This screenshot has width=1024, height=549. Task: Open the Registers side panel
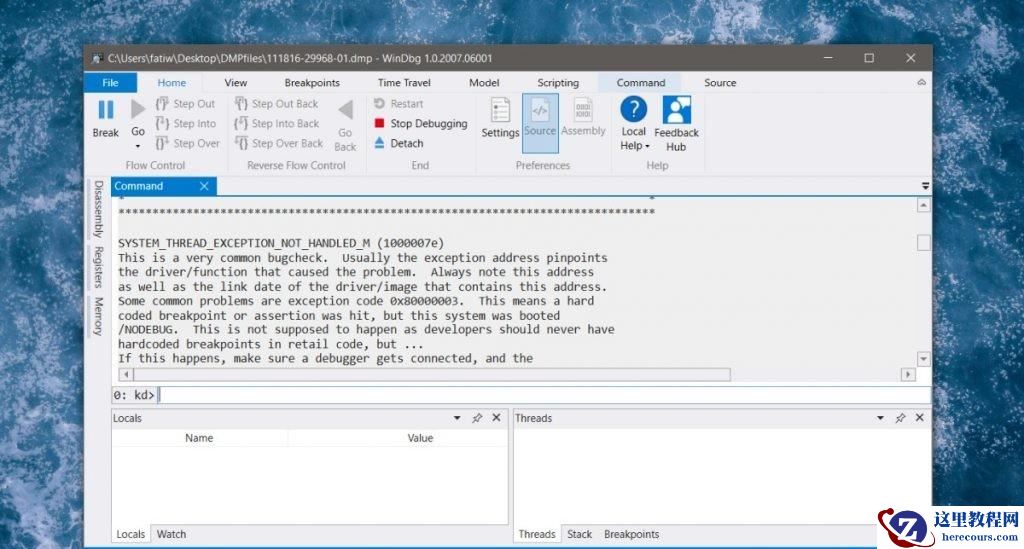[x=98, y=267]
